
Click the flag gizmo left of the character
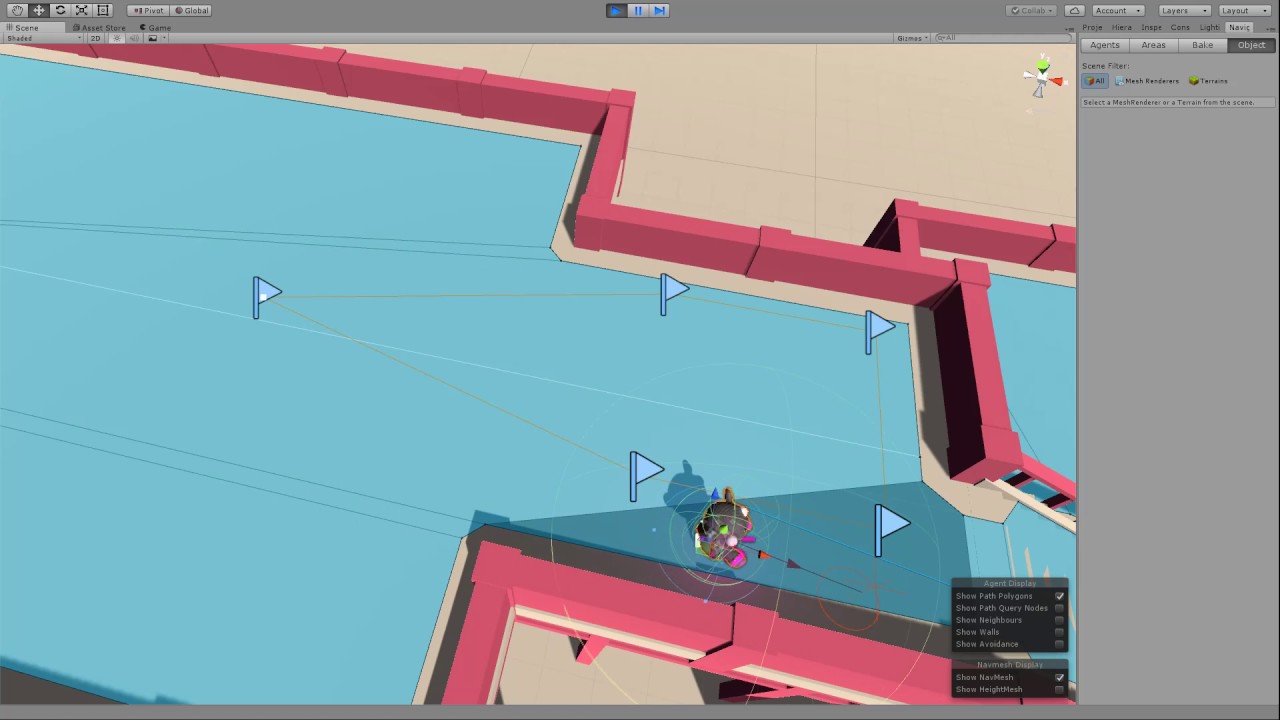tap(646, 475)
